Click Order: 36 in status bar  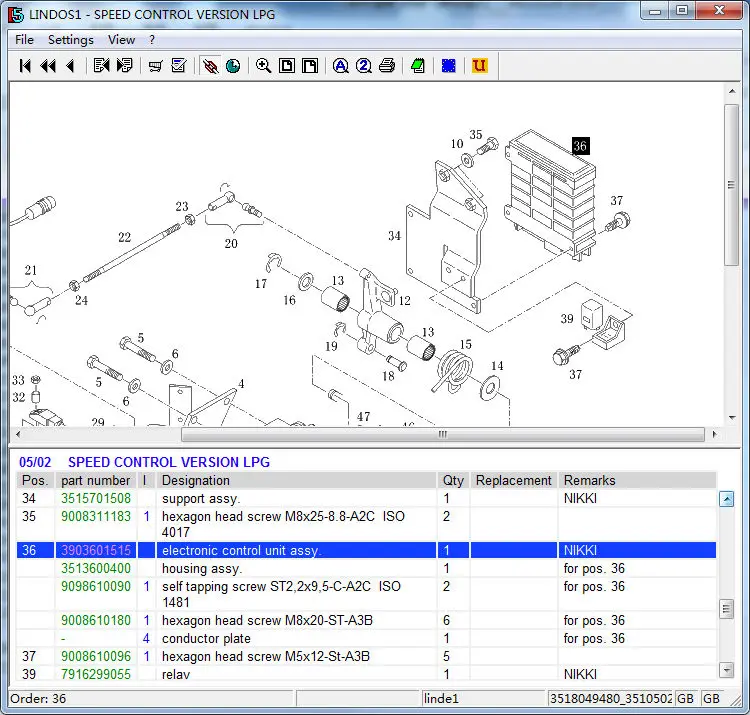[x=38, y=699]
